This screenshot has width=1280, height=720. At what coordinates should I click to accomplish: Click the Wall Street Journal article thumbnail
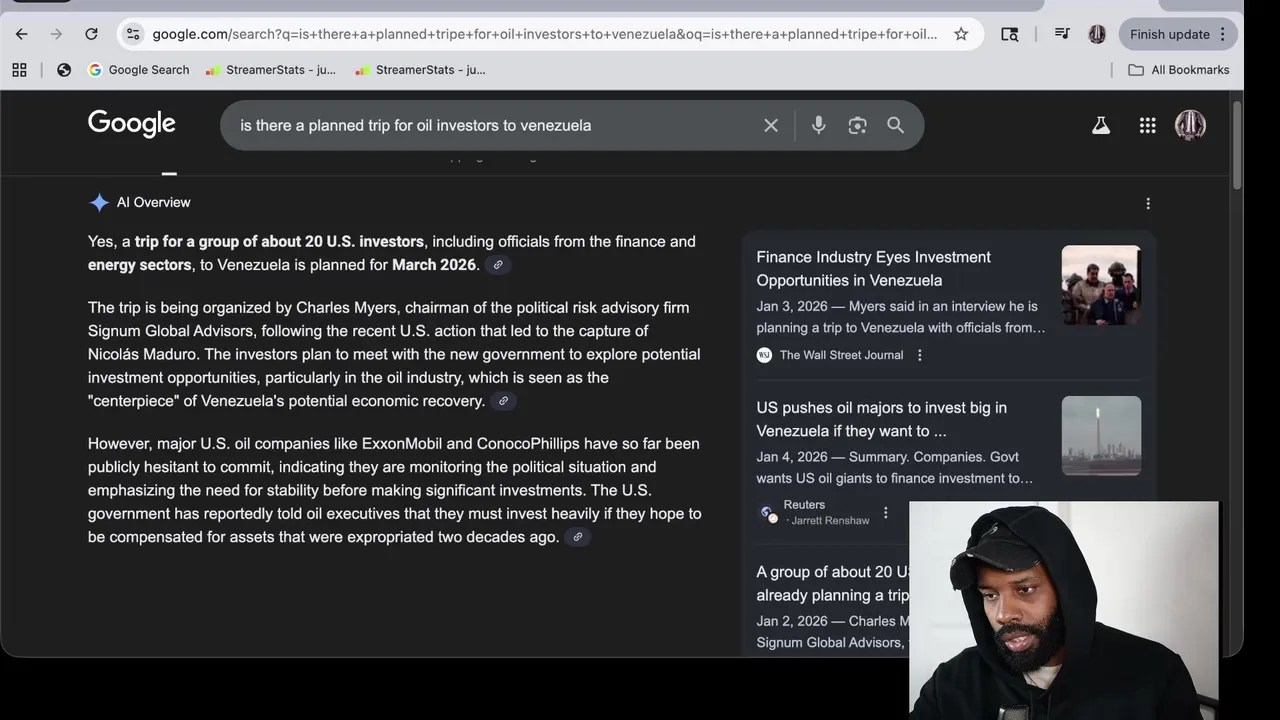point(1101,285)
